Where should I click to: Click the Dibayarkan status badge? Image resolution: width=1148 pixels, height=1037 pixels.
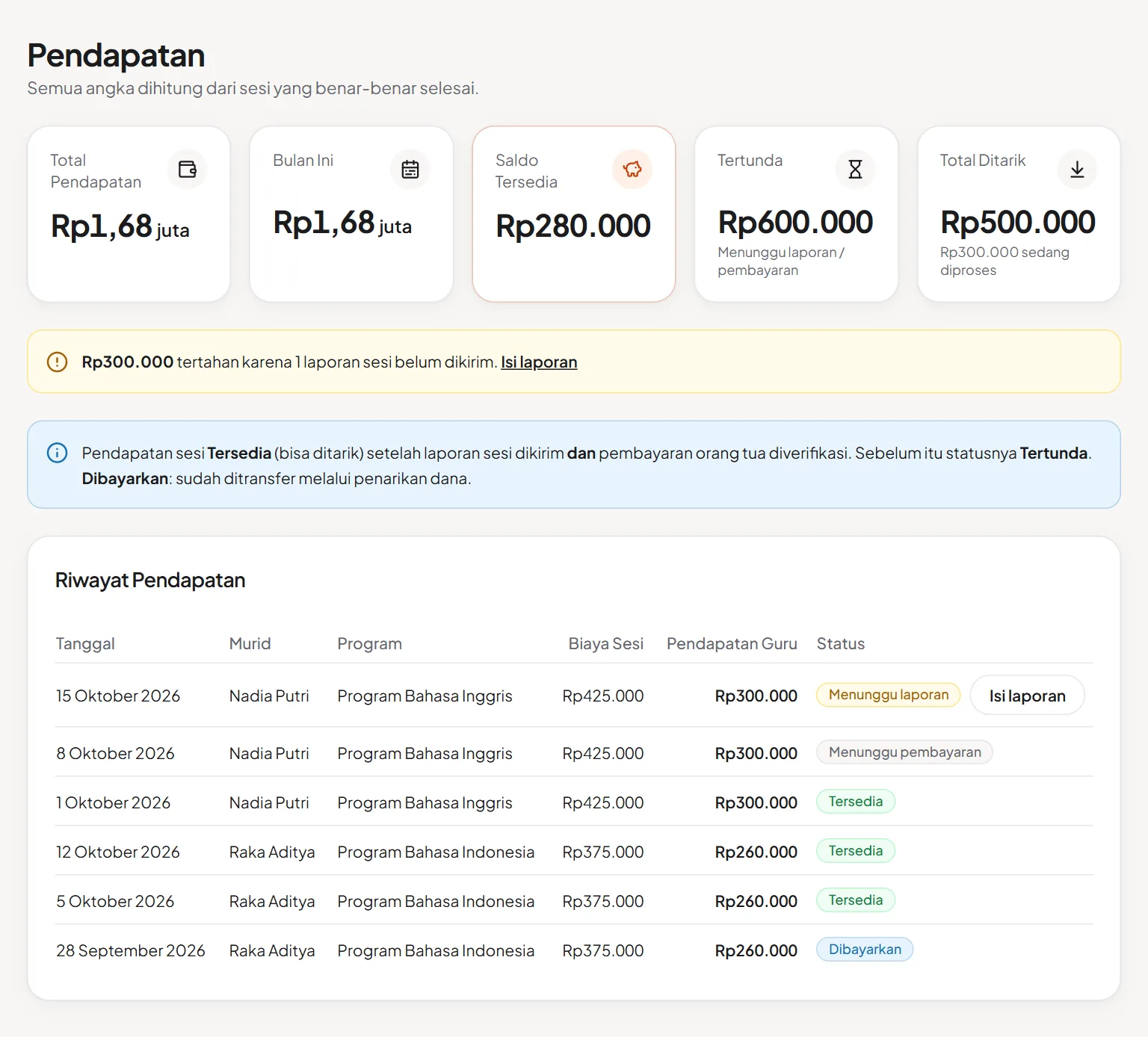coord(865,950)
